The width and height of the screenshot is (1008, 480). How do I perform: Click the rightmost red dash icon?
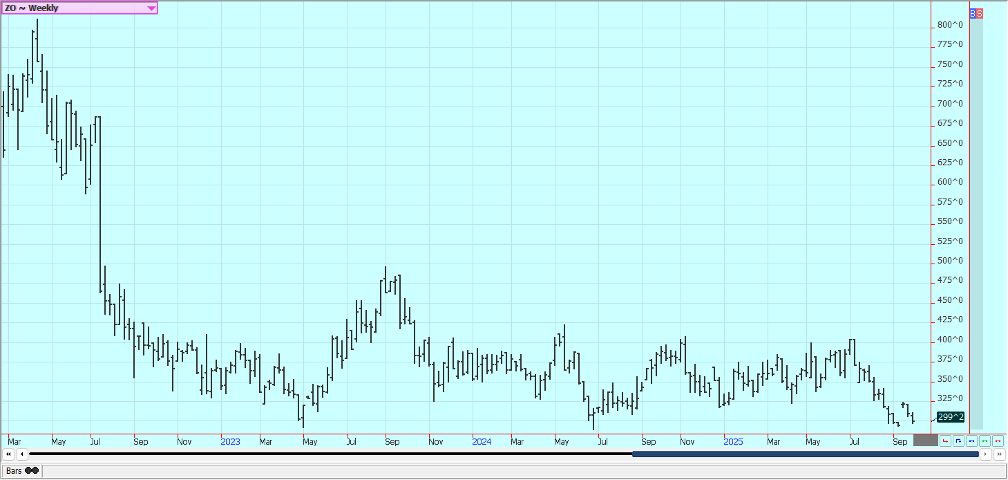point(997,440)
